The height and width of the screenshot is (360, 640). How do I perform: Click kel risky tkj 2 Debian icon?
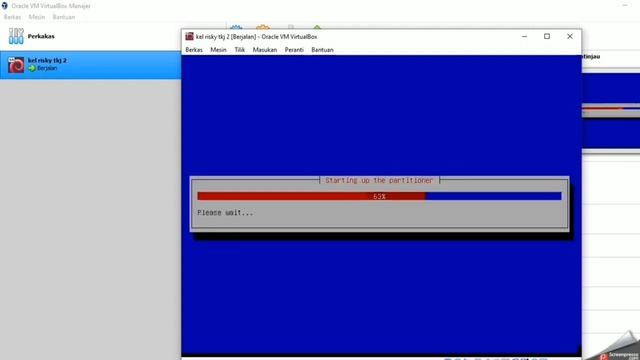click(16, 65)
